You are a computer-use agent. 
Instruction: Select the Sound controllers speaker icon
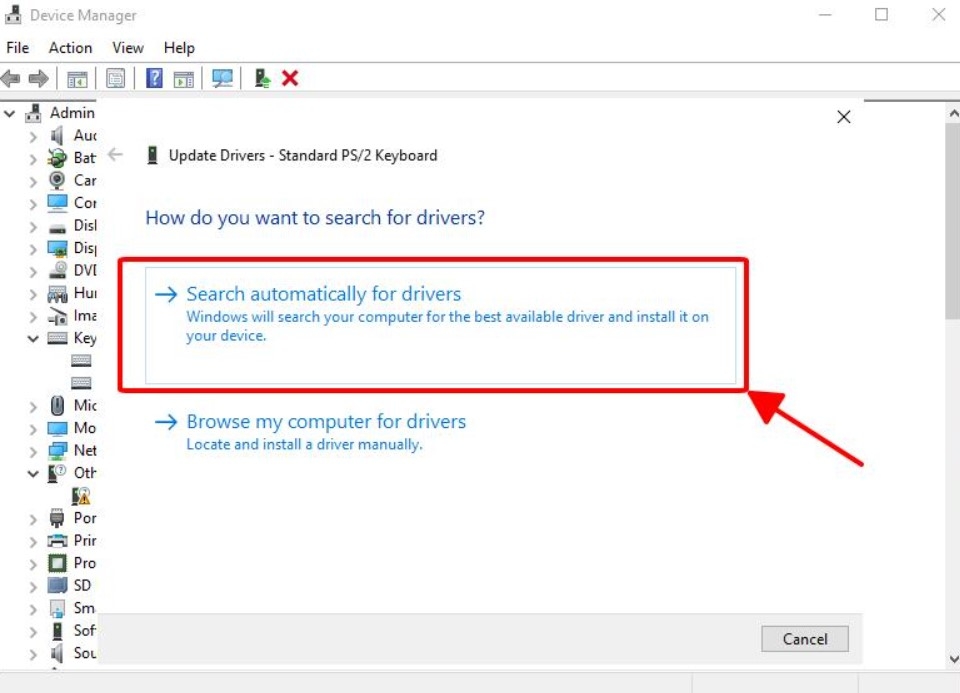(x=57, y=653)
